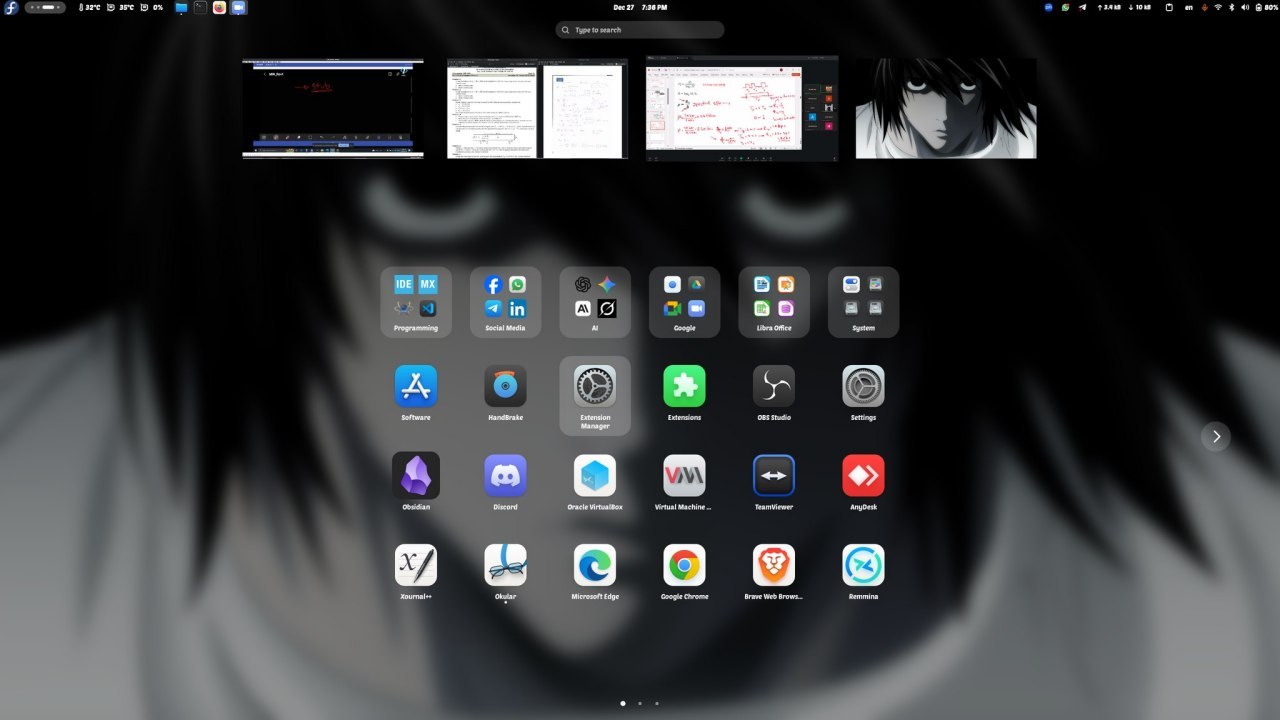Open Google Chrome
Viewport: 1280px width, 720px height.
[x=684, y=565]
